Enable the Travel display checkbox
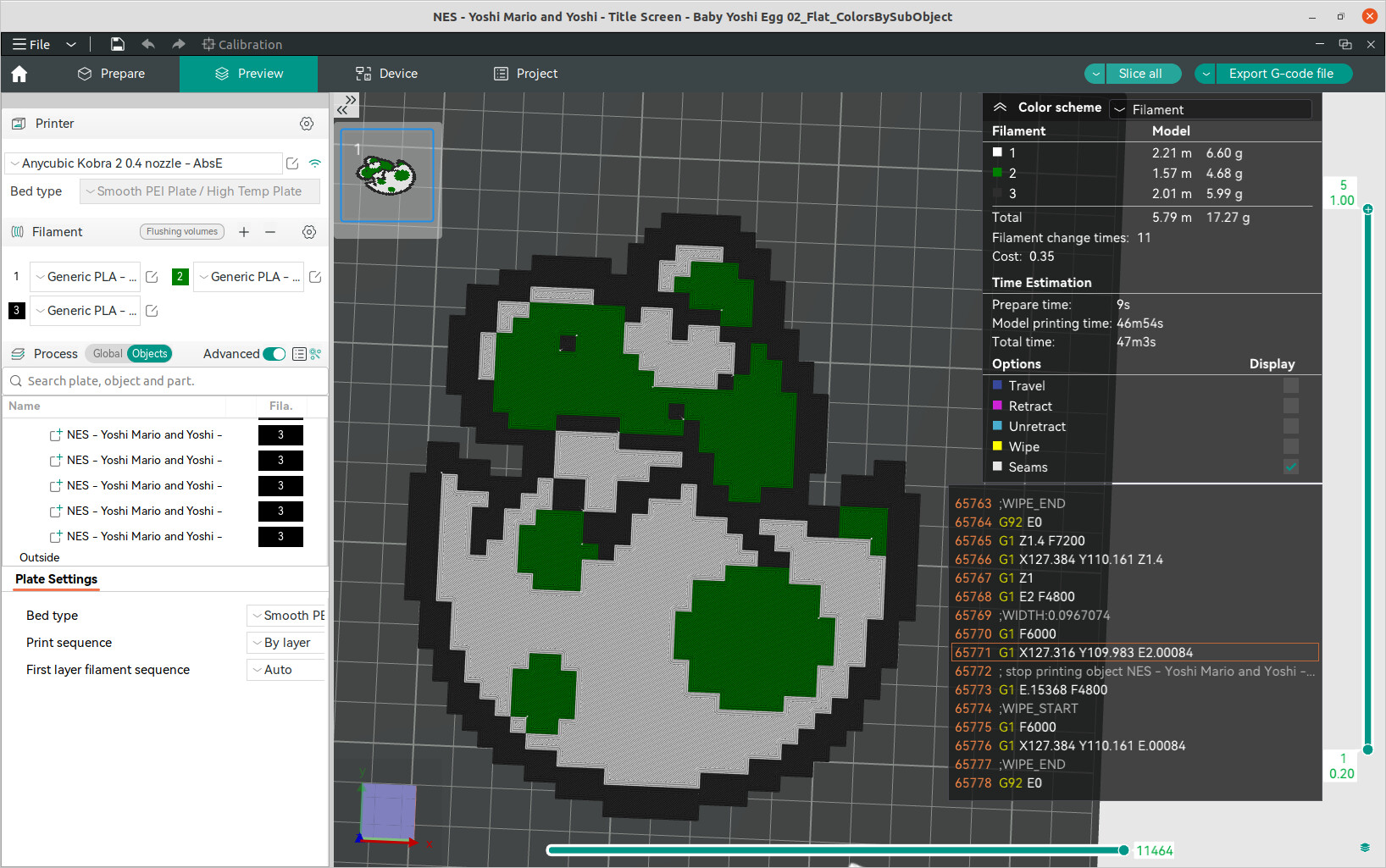The width and height of the screenshot is (1386, 868). (1291, 385)
